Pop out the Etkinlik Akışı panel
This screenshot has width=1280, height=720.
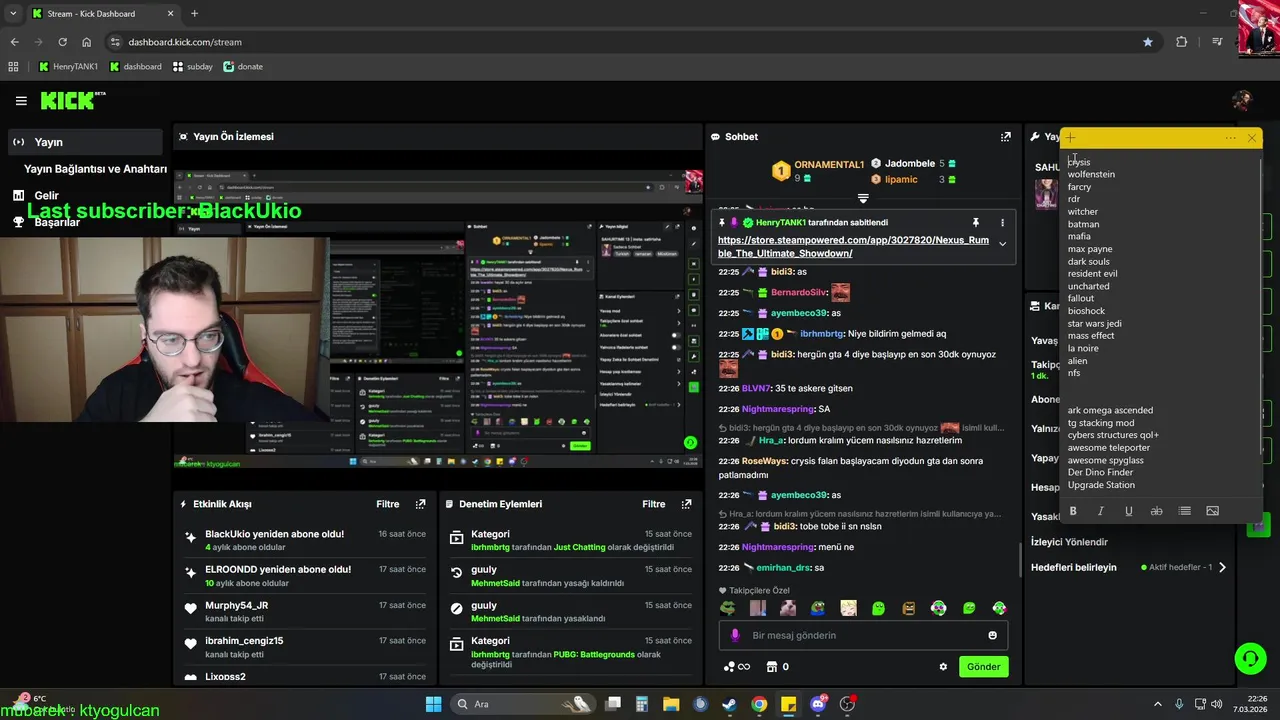coord(421,504)
